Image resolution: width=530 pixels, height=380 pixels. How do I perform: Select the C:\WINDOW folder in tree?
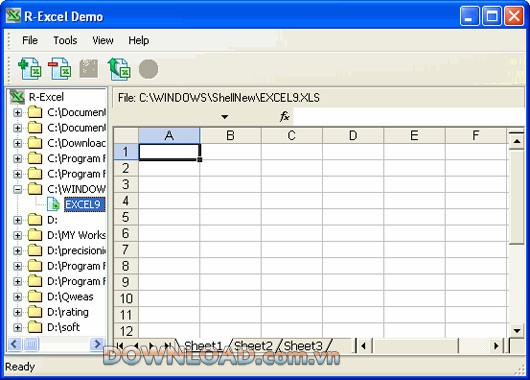click(x=76, y=189)
